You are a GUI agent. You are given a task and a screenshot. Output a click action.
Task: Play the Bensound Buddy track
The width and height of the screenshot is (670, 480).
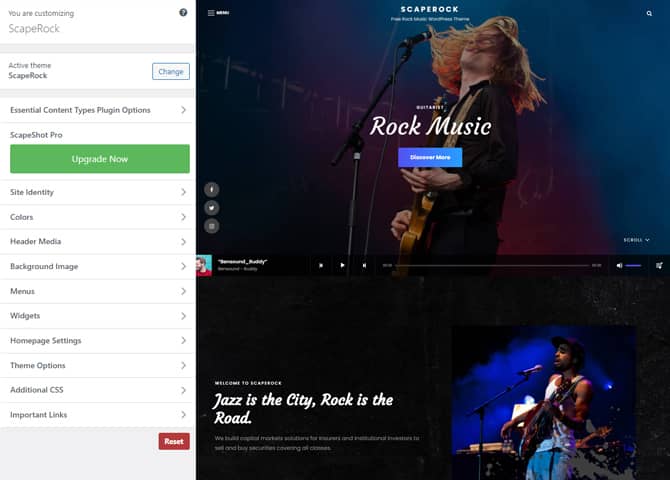(x=342, y=265)
